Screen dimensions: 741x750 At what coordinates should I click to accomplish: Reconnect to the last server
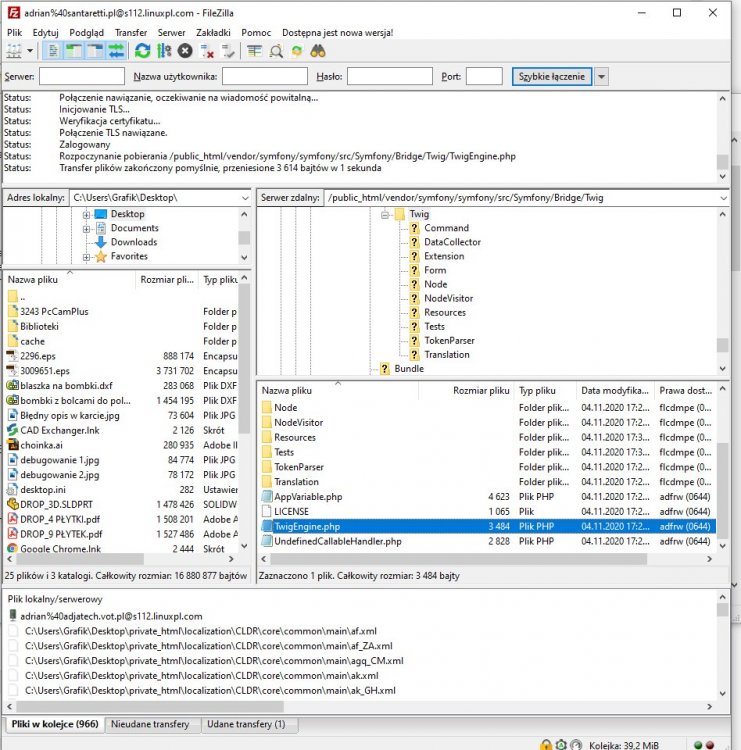[x=228, y=51]
